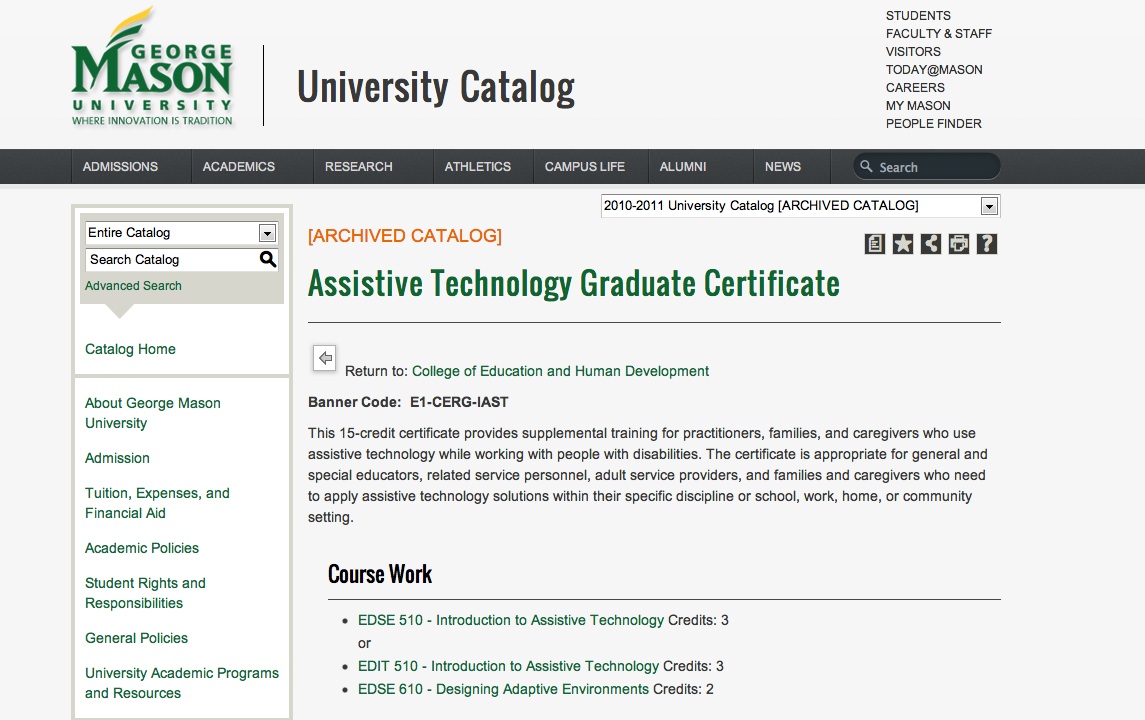
Task: Click the degree planner document icon
Action: [875, 244]
